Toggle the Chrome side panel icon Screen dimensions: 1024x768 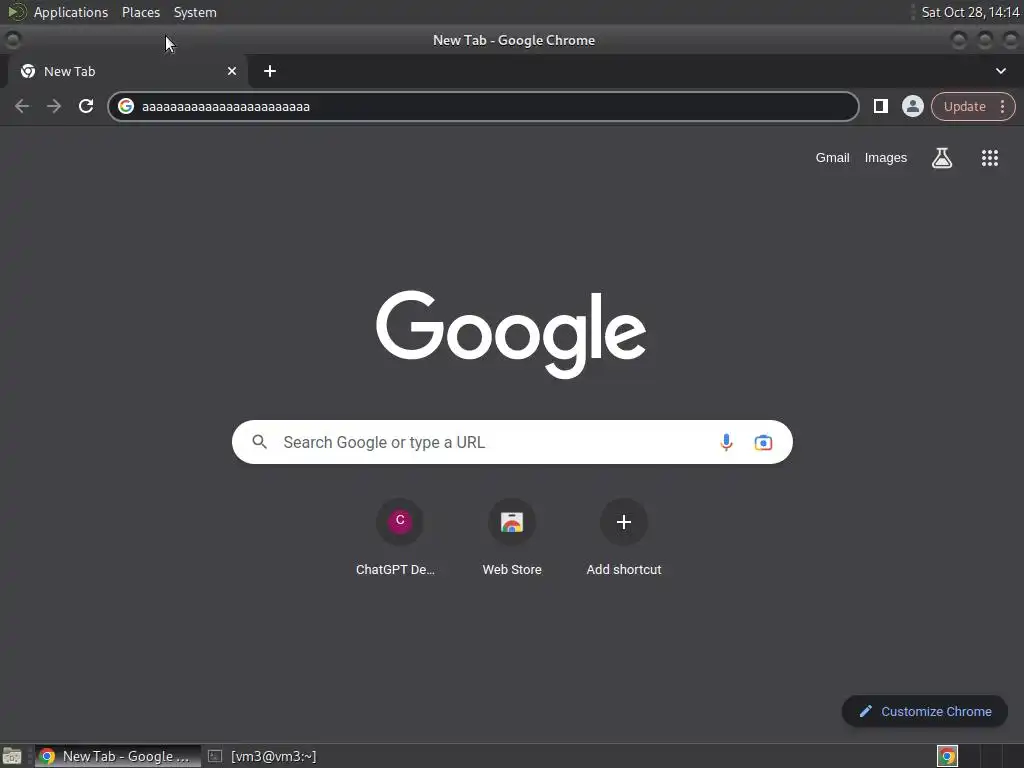(880, 106)
